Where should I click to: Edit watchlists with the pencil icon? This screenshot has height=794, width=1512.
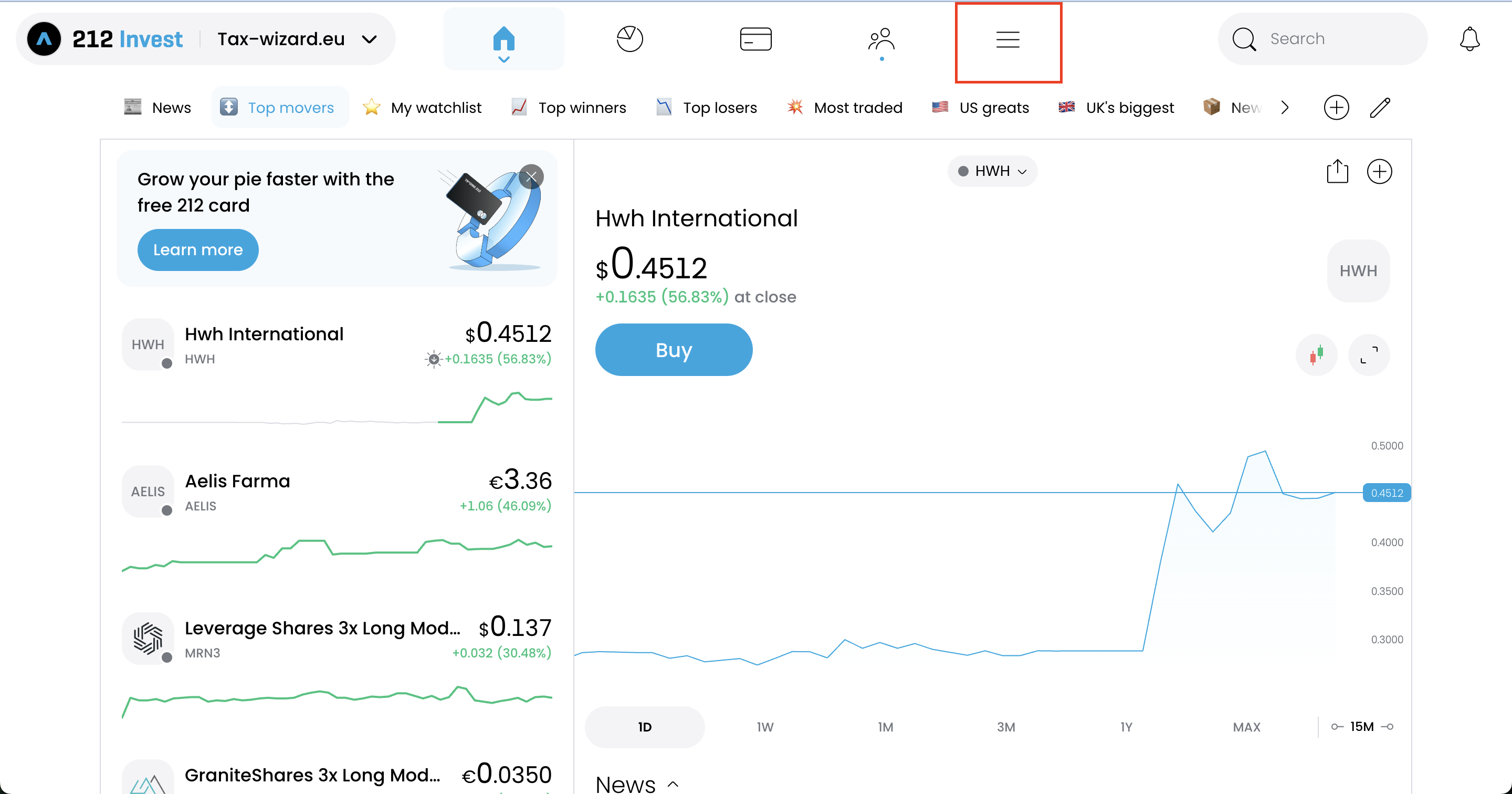click(1380, 108)
